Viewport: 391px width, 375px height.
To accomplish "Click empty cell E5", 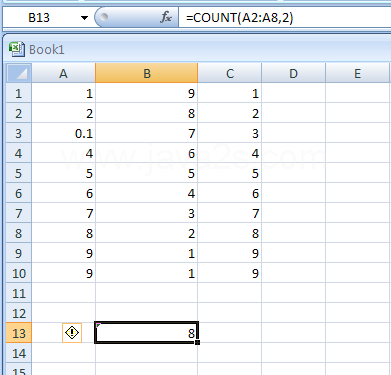I will pyautogui.click(x=357, y=173).
